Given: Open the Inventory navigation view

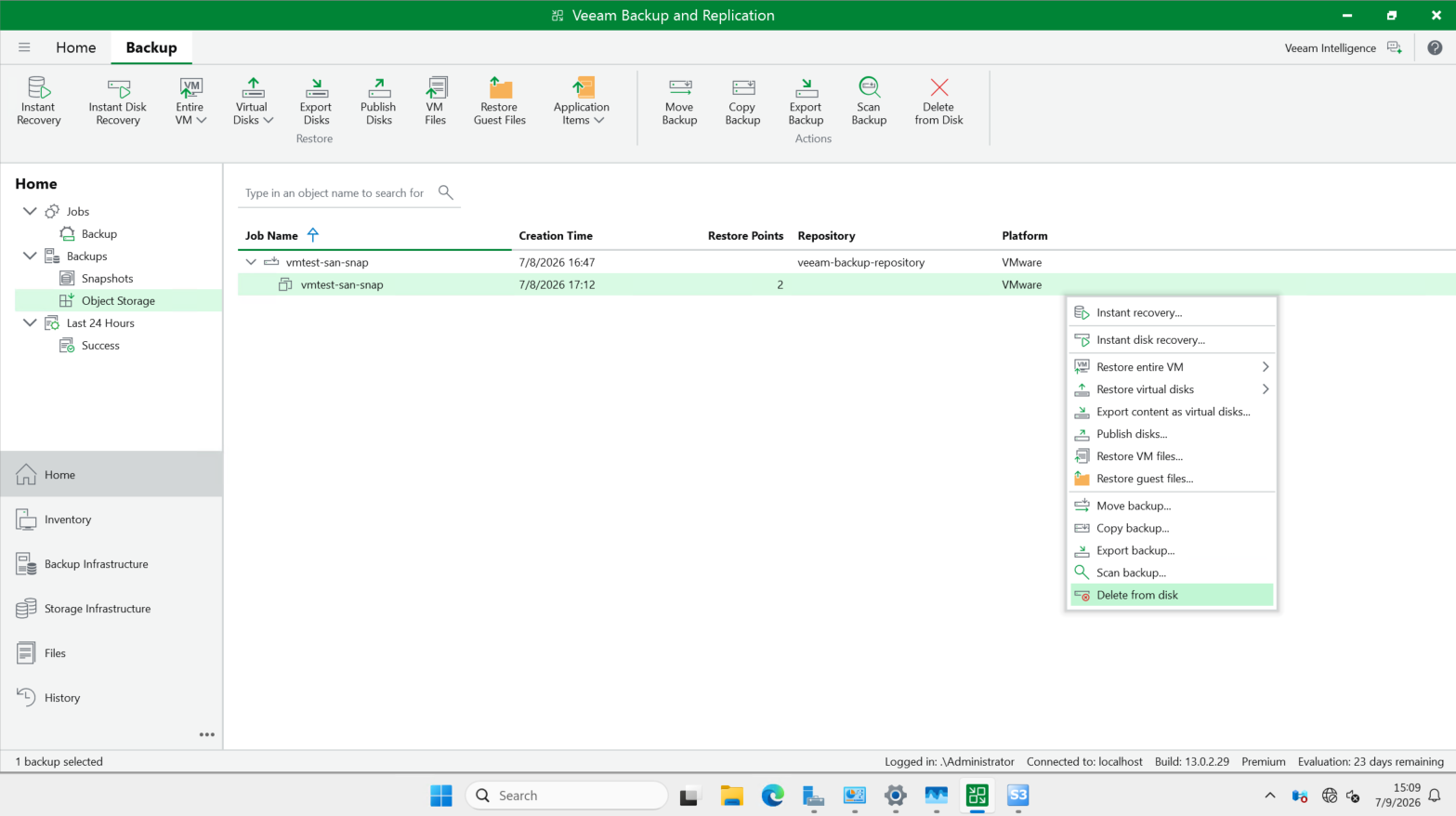Looking at the screenshot, I should 111,520.
